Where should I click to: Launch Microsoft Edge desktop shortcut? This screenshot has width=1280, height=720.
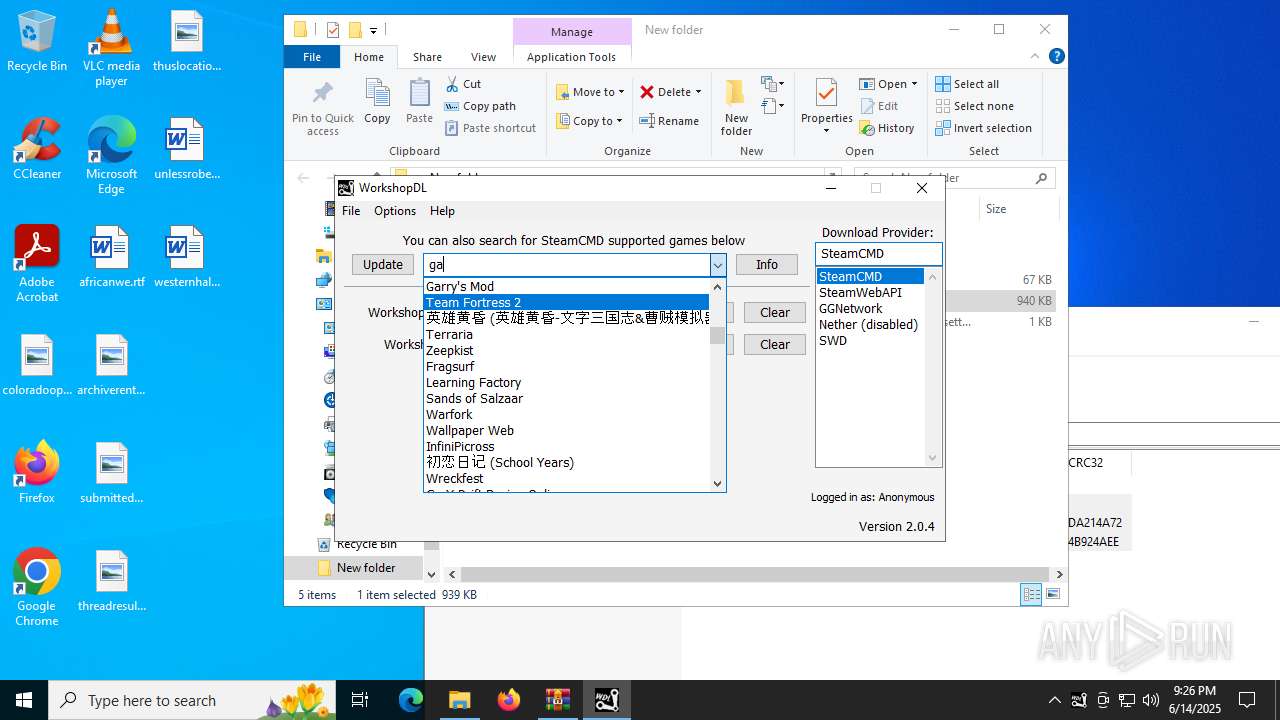click(111, 156)
